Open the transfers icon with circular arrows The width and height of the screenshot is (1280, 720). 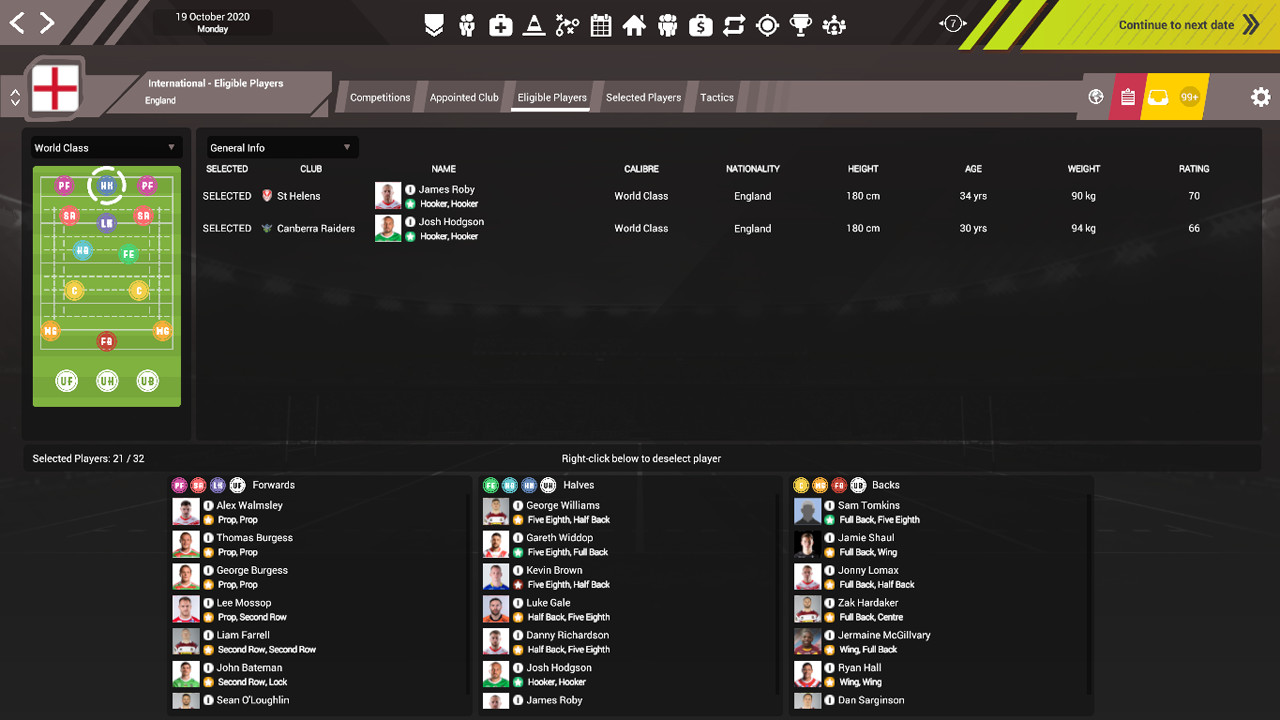click(734, 25)
